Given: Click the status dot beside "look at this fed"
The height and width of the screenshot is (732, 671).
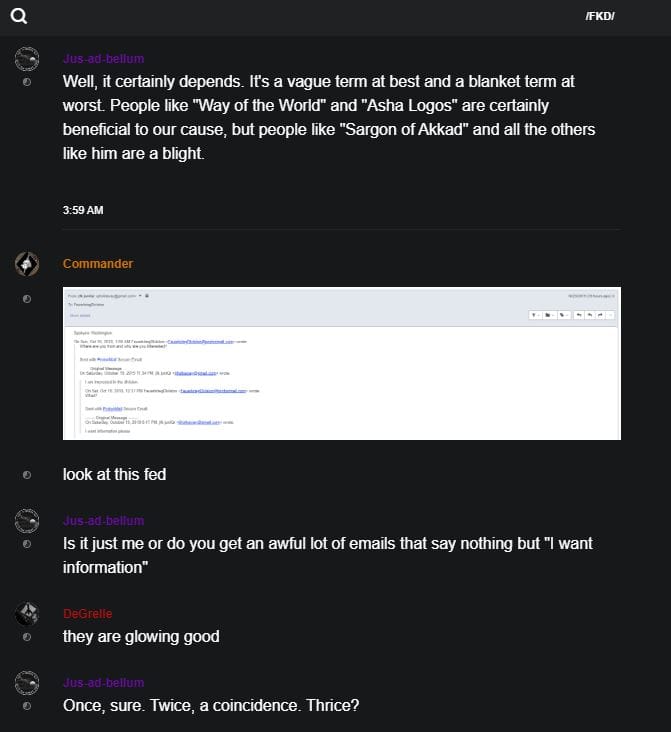Looking at the screenshot, I should click(27, 474).
